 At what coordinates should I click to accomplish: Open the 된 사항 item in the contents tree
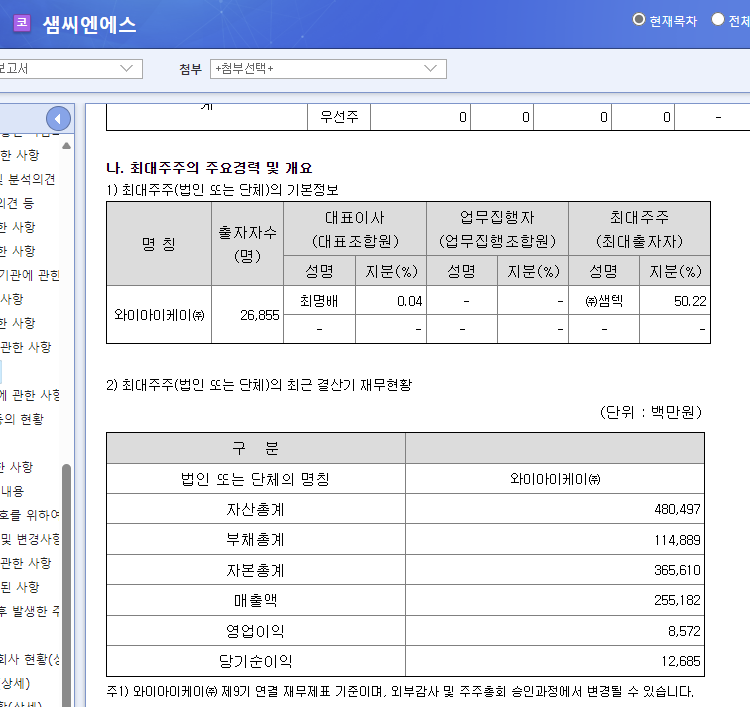tap(20, 587)
